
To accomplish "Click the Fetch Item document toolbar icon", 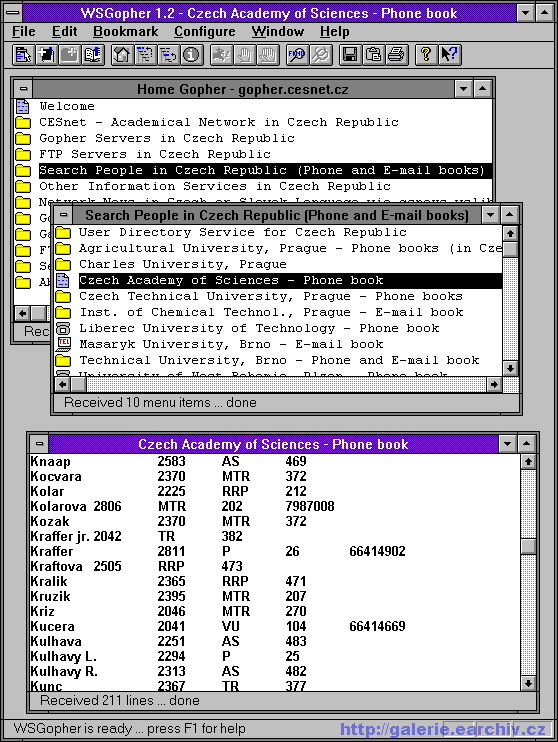I will (x=23, y=54).
